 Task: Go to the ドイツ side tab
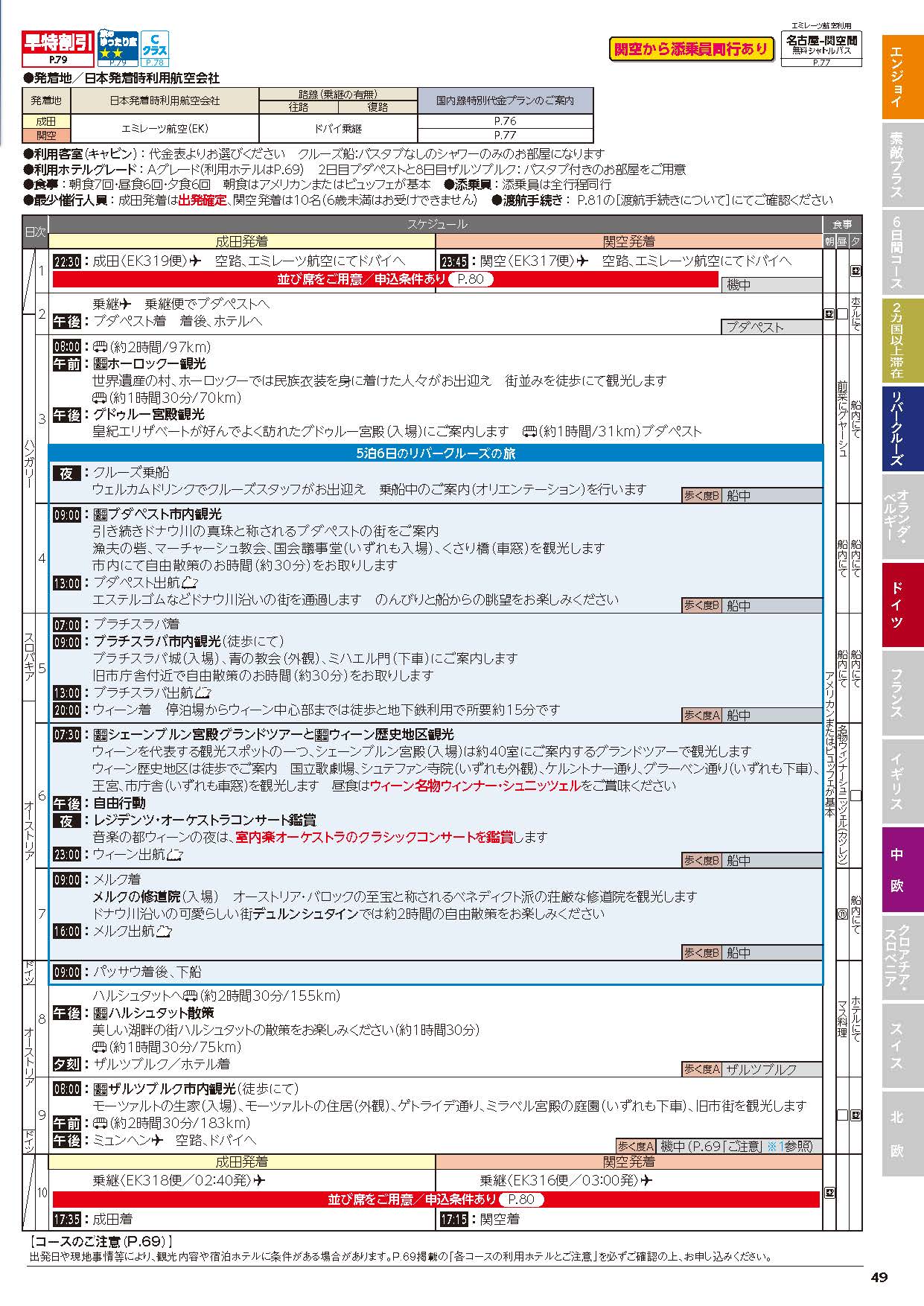click(x=902, y=605)
